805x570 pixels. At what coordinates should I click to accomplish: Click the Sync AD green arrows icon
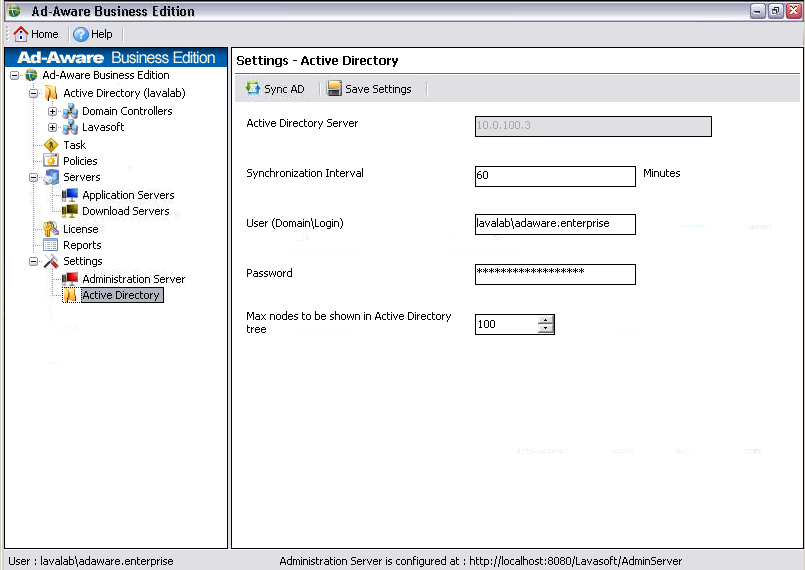click(x=253, y=88)
